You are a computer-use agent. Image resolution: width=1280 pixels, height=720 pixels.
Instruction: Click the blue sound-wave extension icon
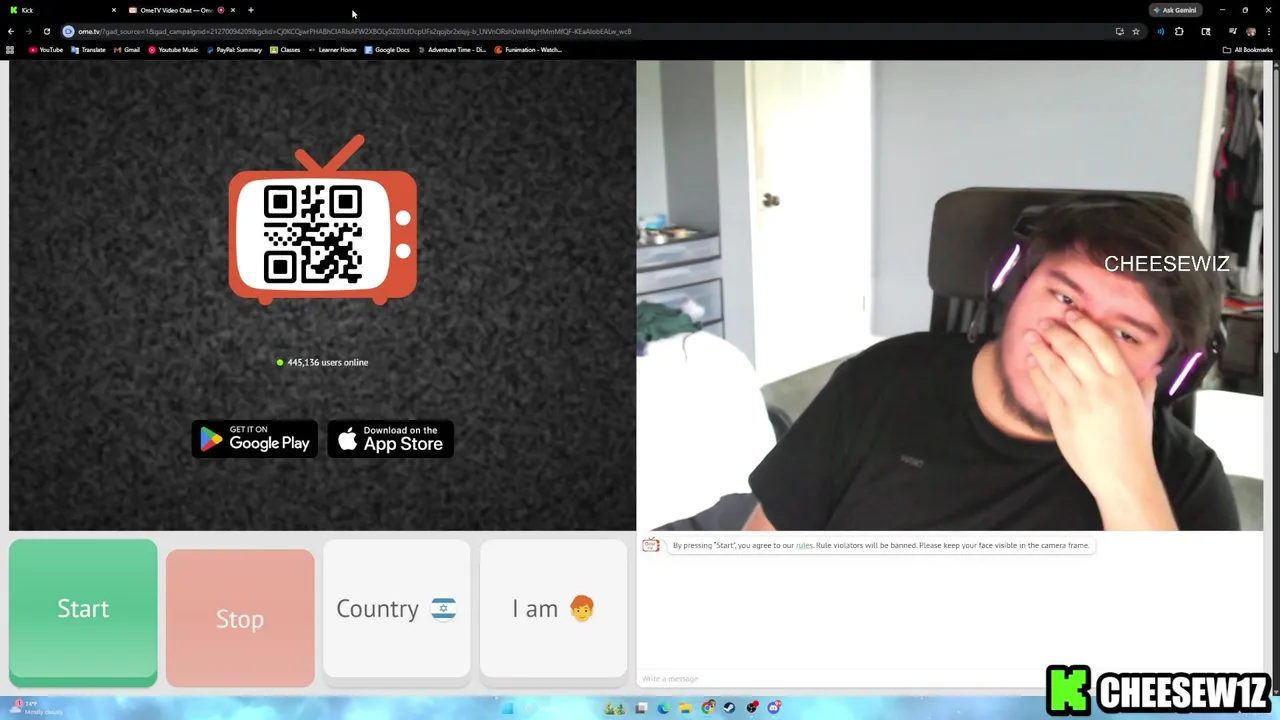tap(1161, 31)
